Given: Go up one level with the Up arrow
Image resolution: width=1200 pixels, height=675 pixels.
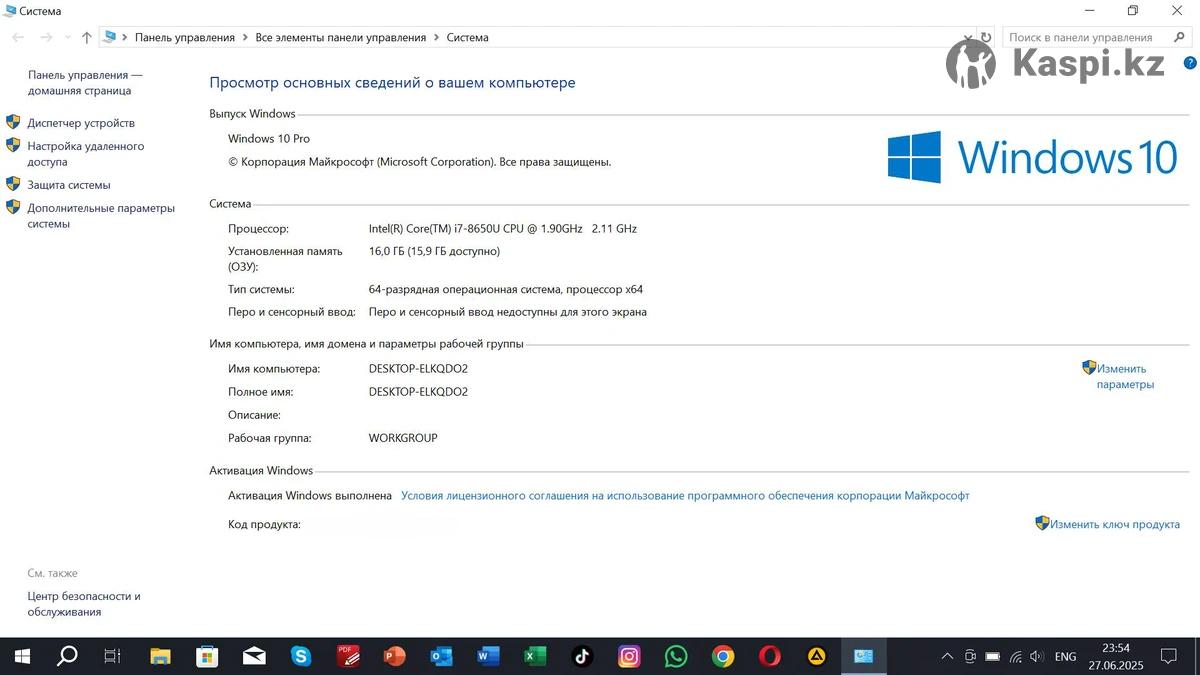Looking at the screenshot, I should pyautogui.click(x=87, y=37).
